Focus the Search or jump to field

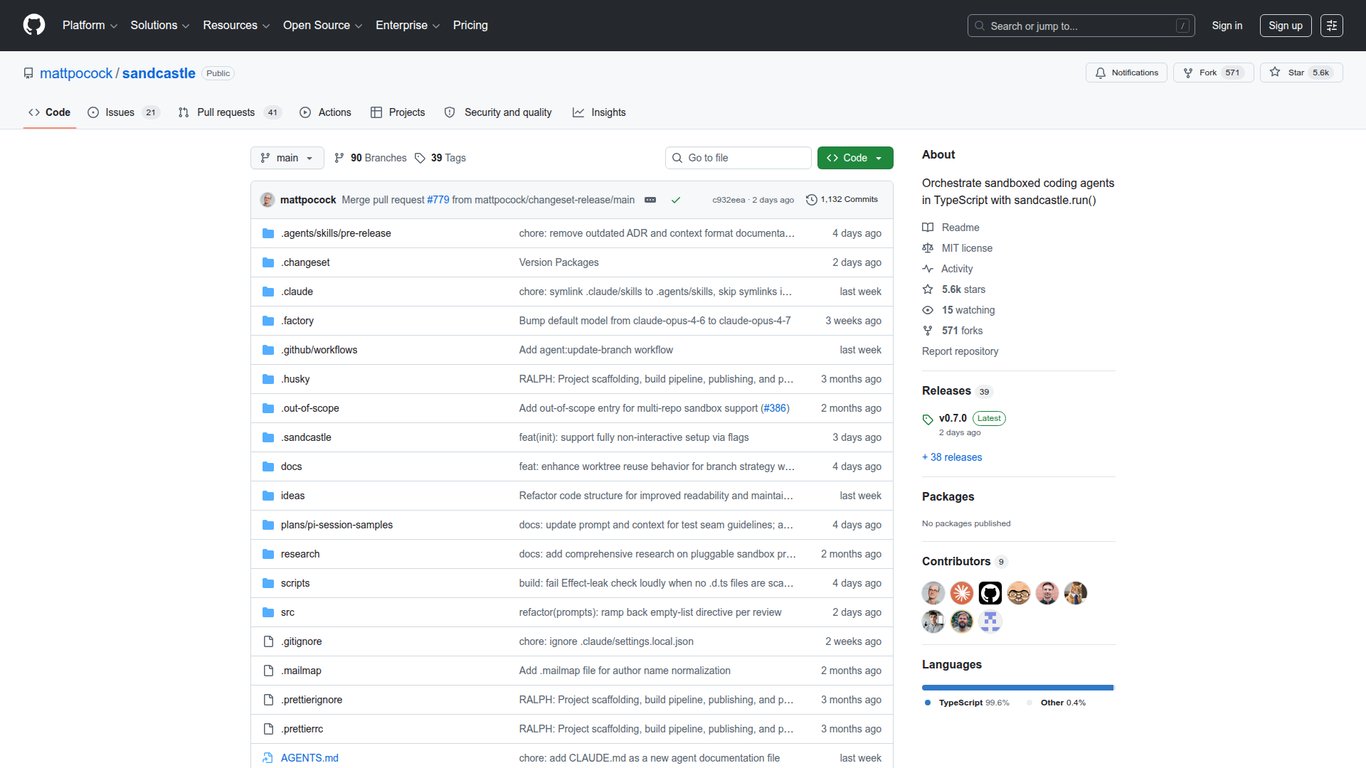1081,26
